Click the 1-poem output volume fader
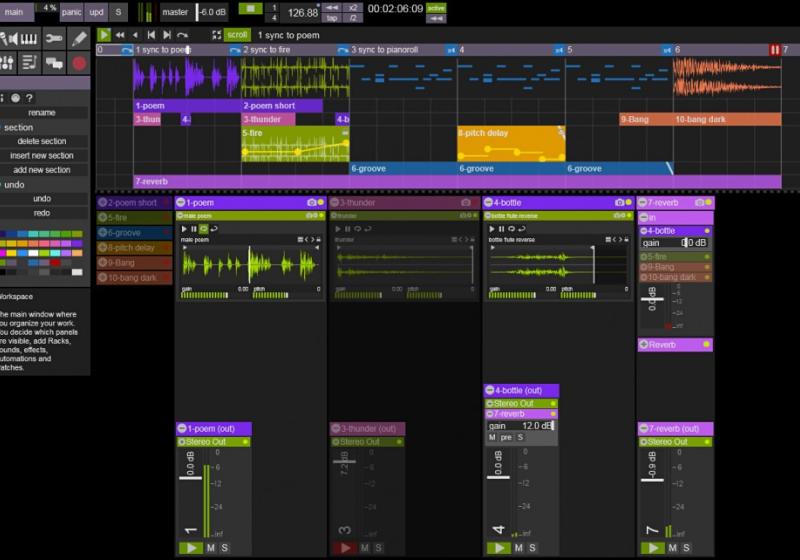The image size is (800, 560). [x=190, y=478]
